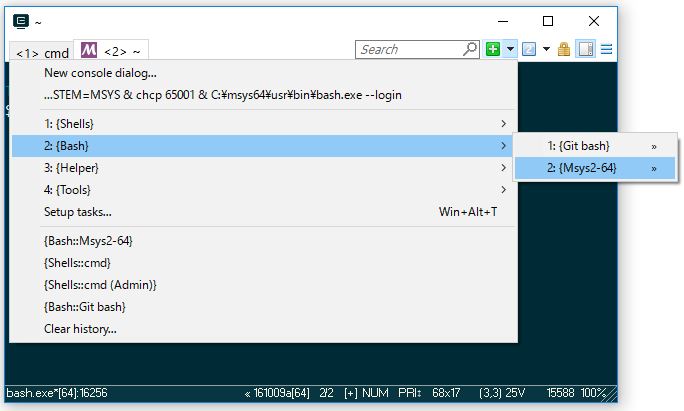This screenshot has height=411, width=684.
Task: Choose {Bash::Git bash} history entry
Action: point(263,307)
